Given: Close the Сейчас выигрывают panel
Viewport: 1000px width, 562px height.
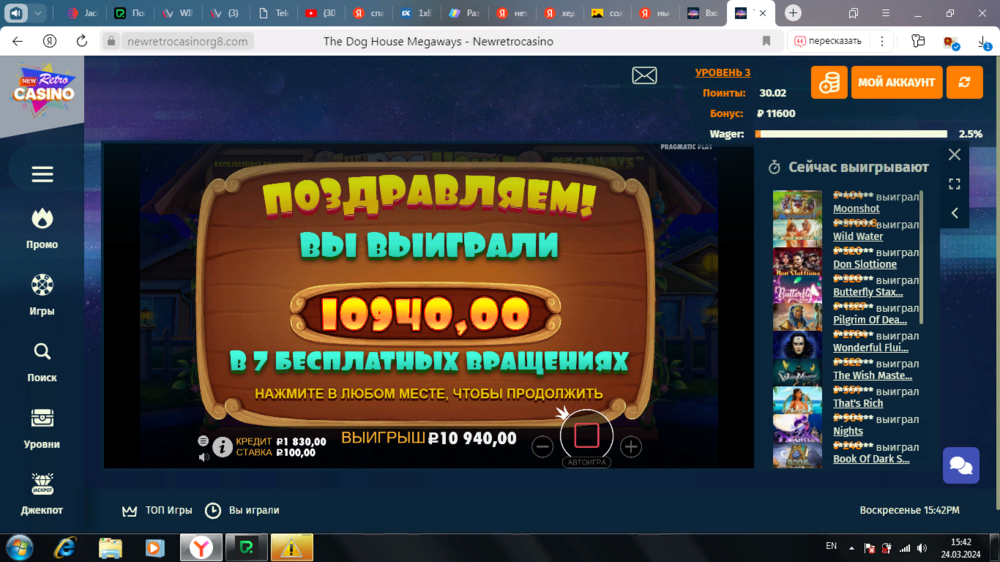Looking at the screenshot, I should pyautogui.click(x=954, y=154).
